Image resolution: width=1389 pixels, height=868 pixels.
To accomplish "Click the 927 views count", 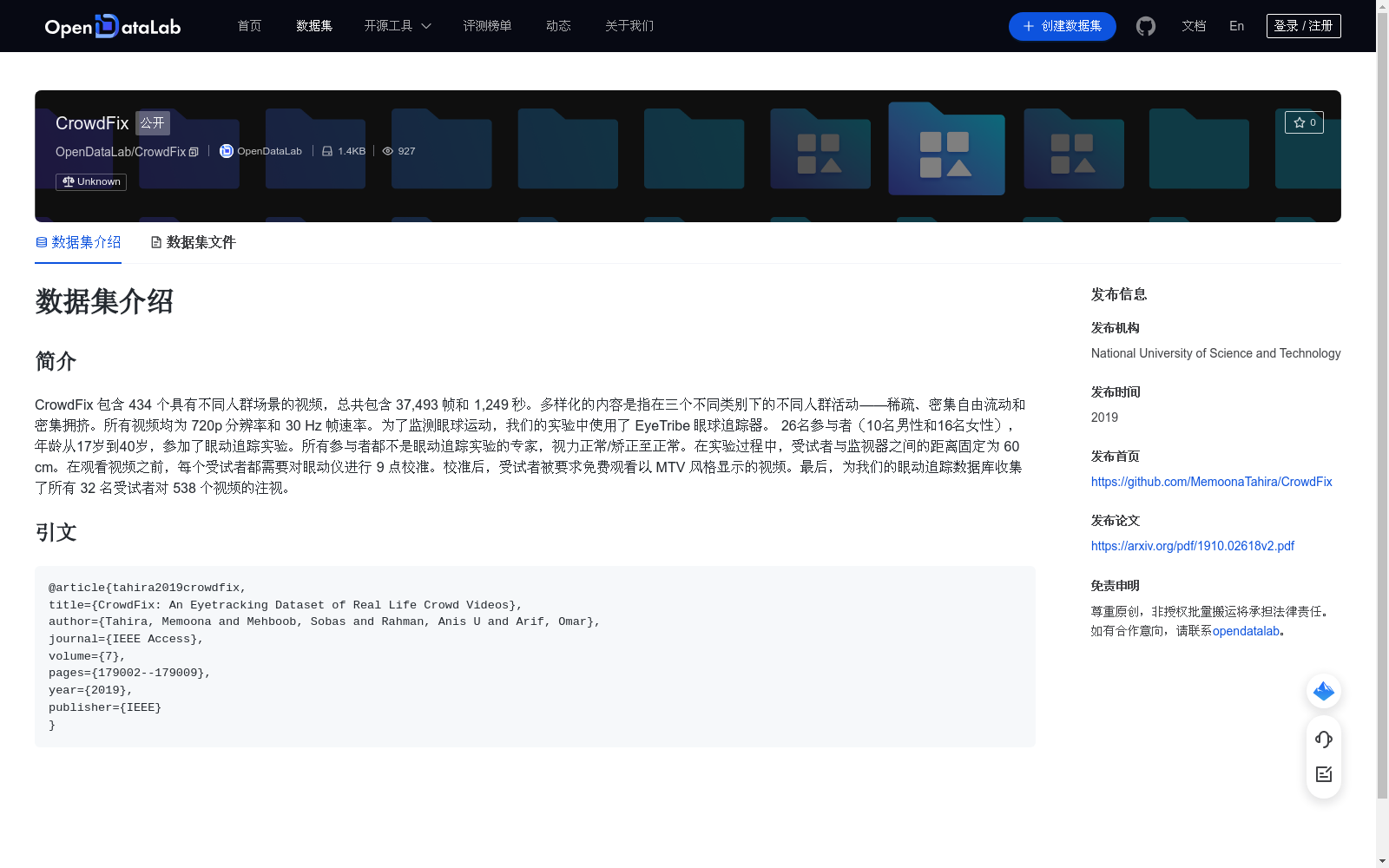I will (406, 151).
